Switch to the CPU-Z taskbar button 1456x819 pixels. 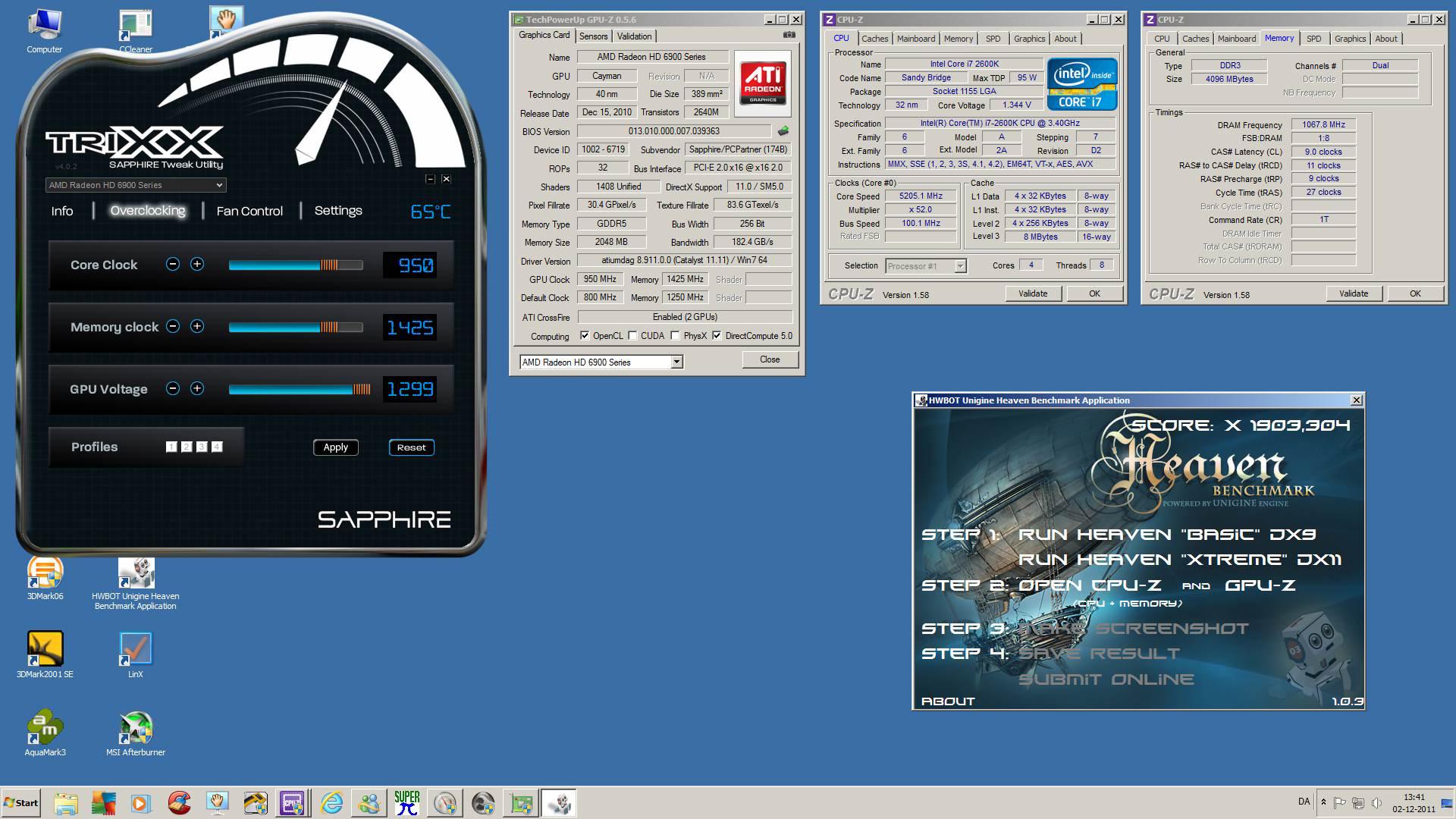click(293, 802)
